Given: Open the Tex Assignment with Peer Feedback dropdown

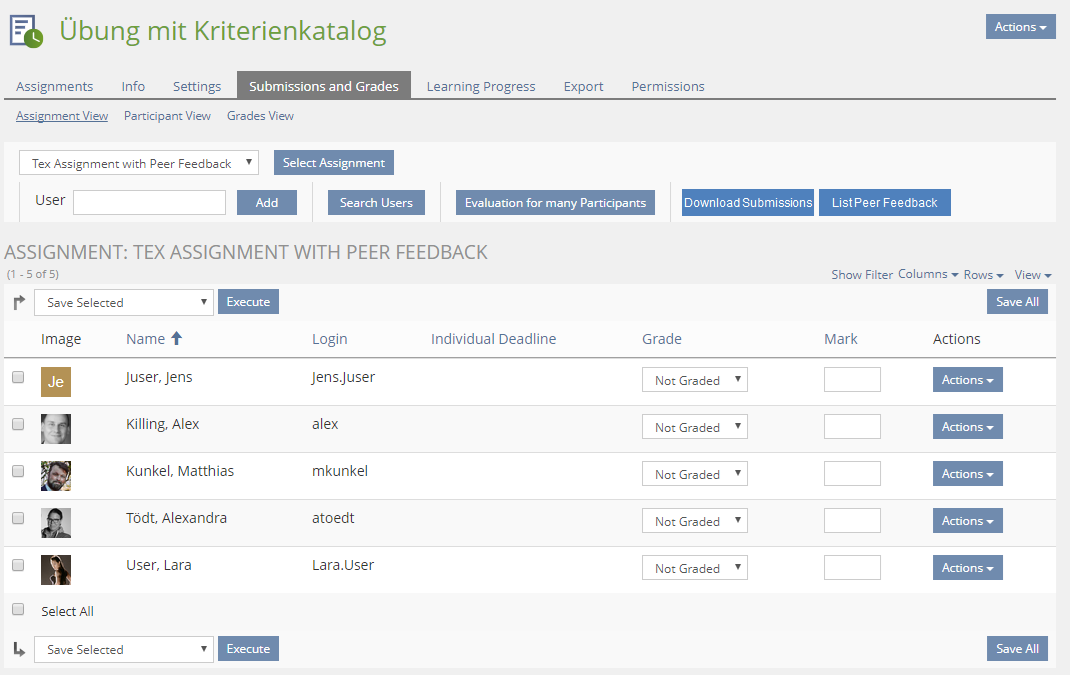Looking at the screenshot, I should click(x=139, y=163).
